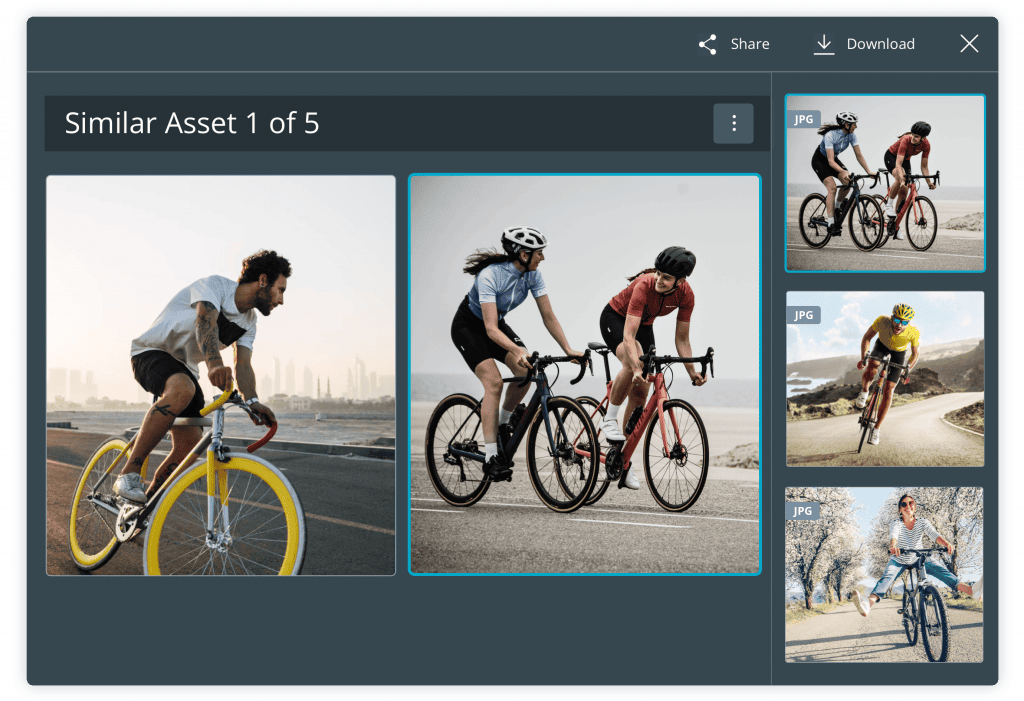The image size is (1024, 701).
Task: Click the Download arrow icon
Action: 823,44
